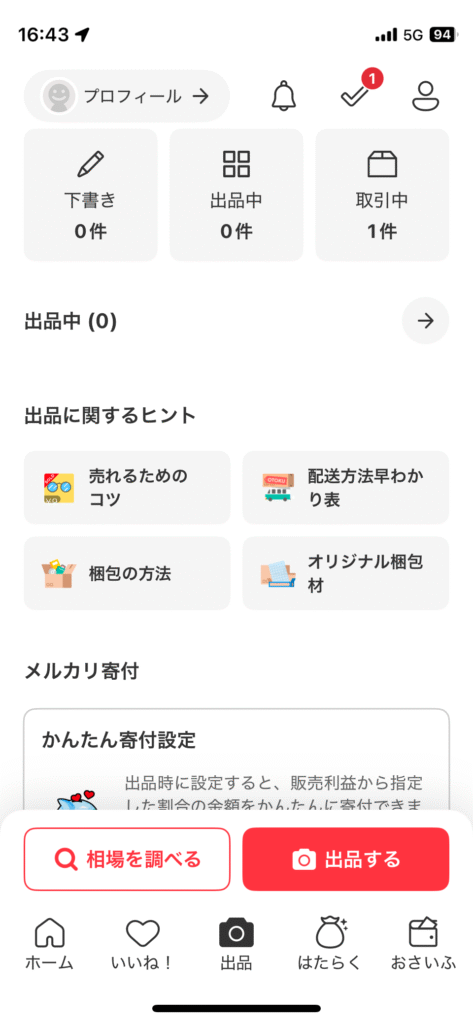Open the notifications bell icon

[x=284, y=96]
